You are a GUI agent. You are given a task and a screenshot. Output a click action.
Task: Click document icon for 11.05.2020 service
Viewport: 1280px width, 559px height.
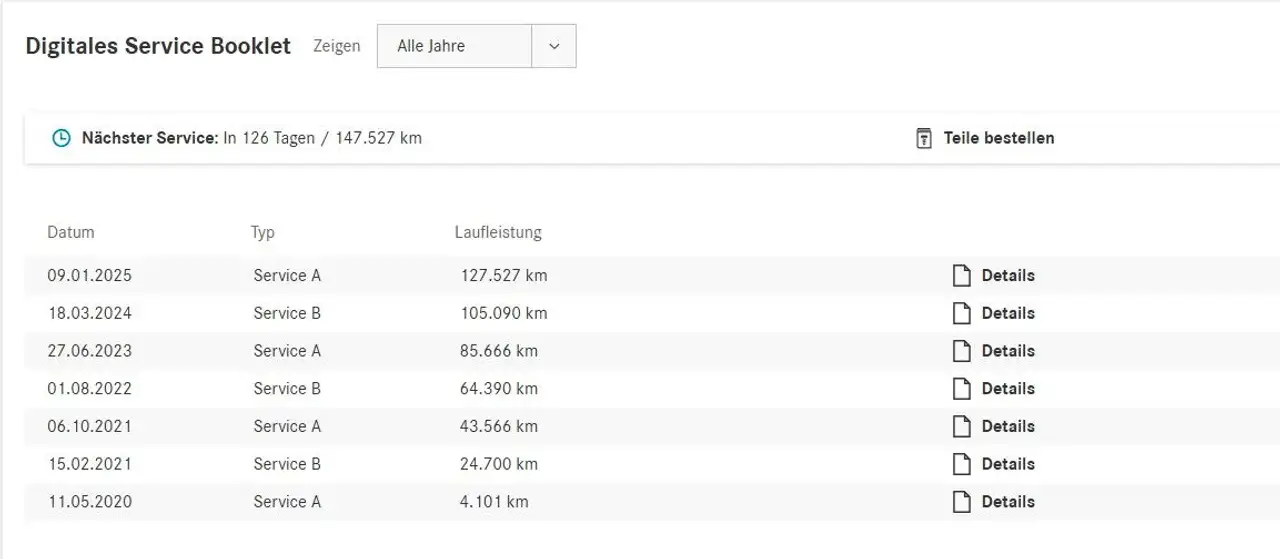pyautogui.click(x=961, y=502)
